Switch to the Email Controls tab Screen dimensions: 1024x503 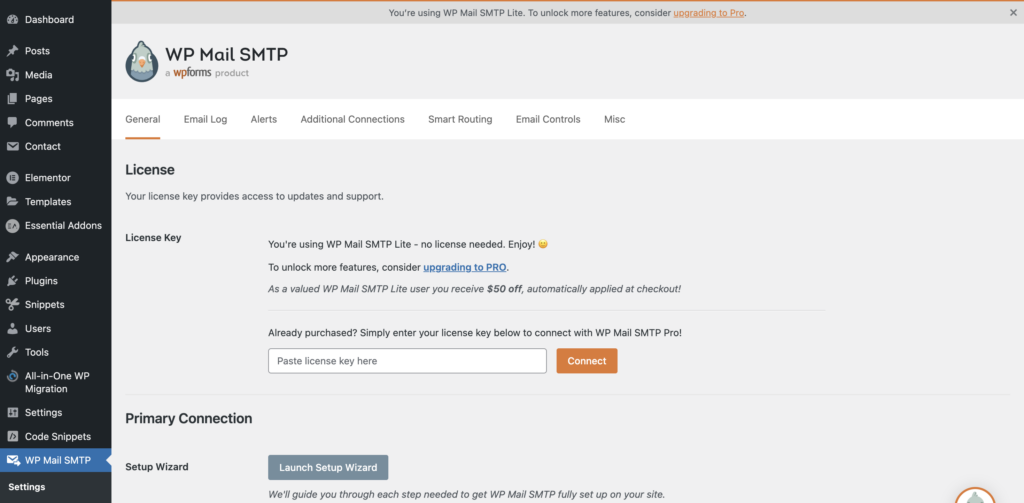tap(548, 120)
